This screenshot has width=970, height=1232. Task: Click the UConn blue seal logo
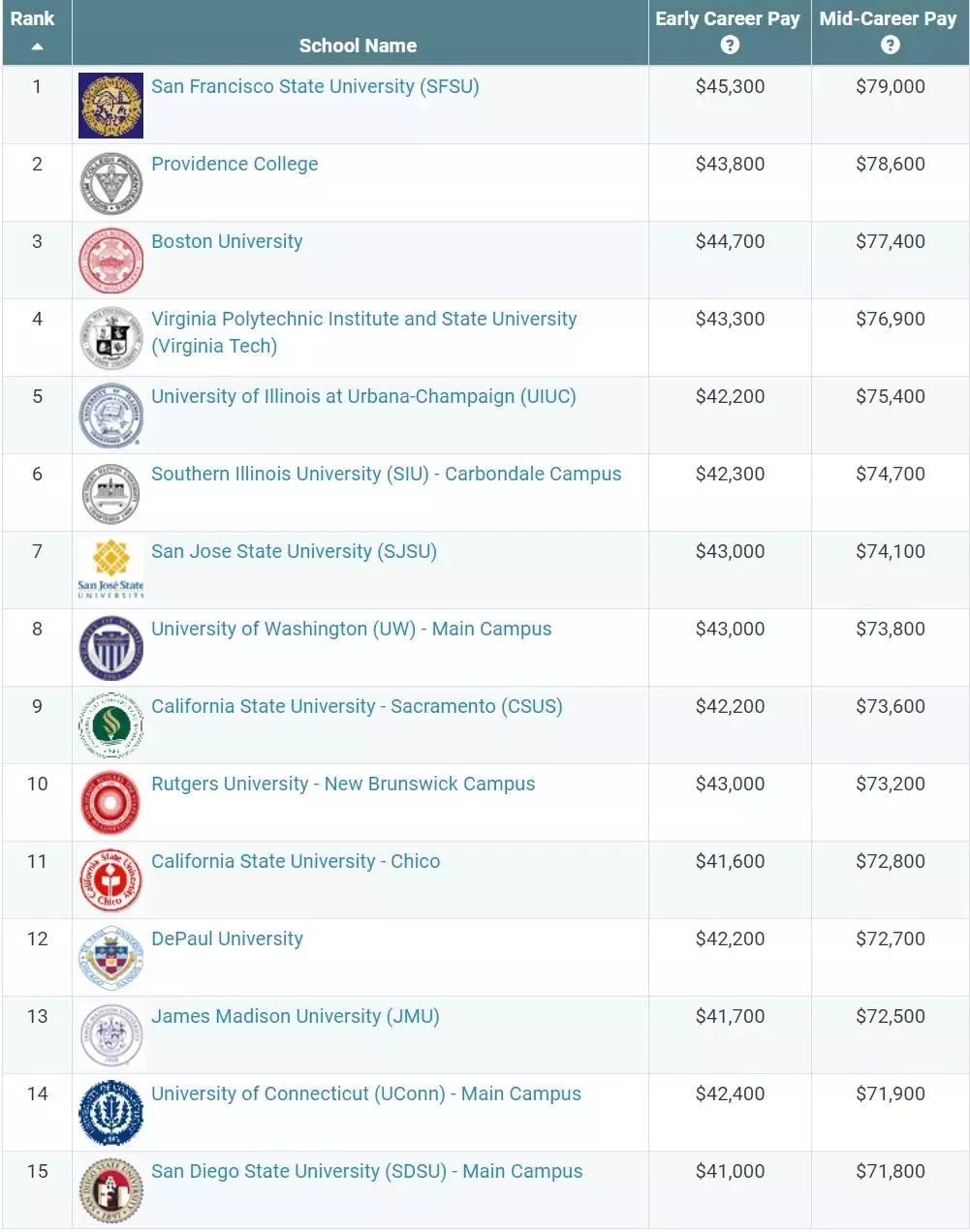[x=110, y=1113]
